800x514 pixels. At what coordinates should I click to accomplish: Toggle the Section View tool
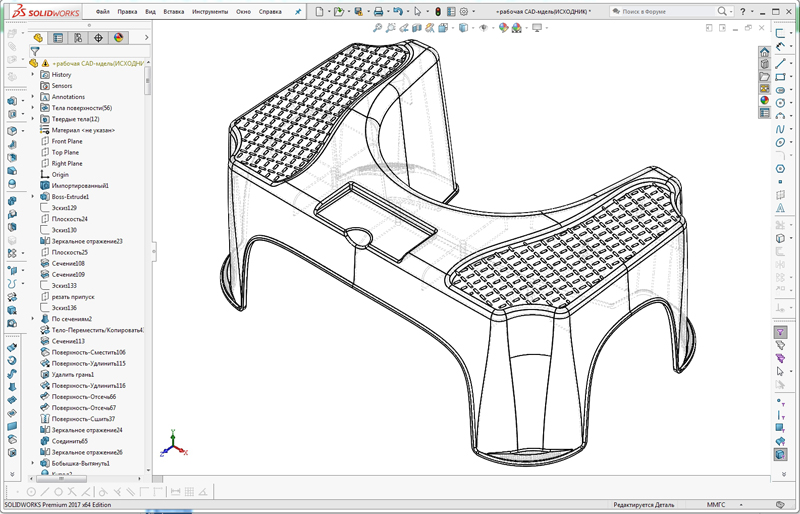[417, 28]
